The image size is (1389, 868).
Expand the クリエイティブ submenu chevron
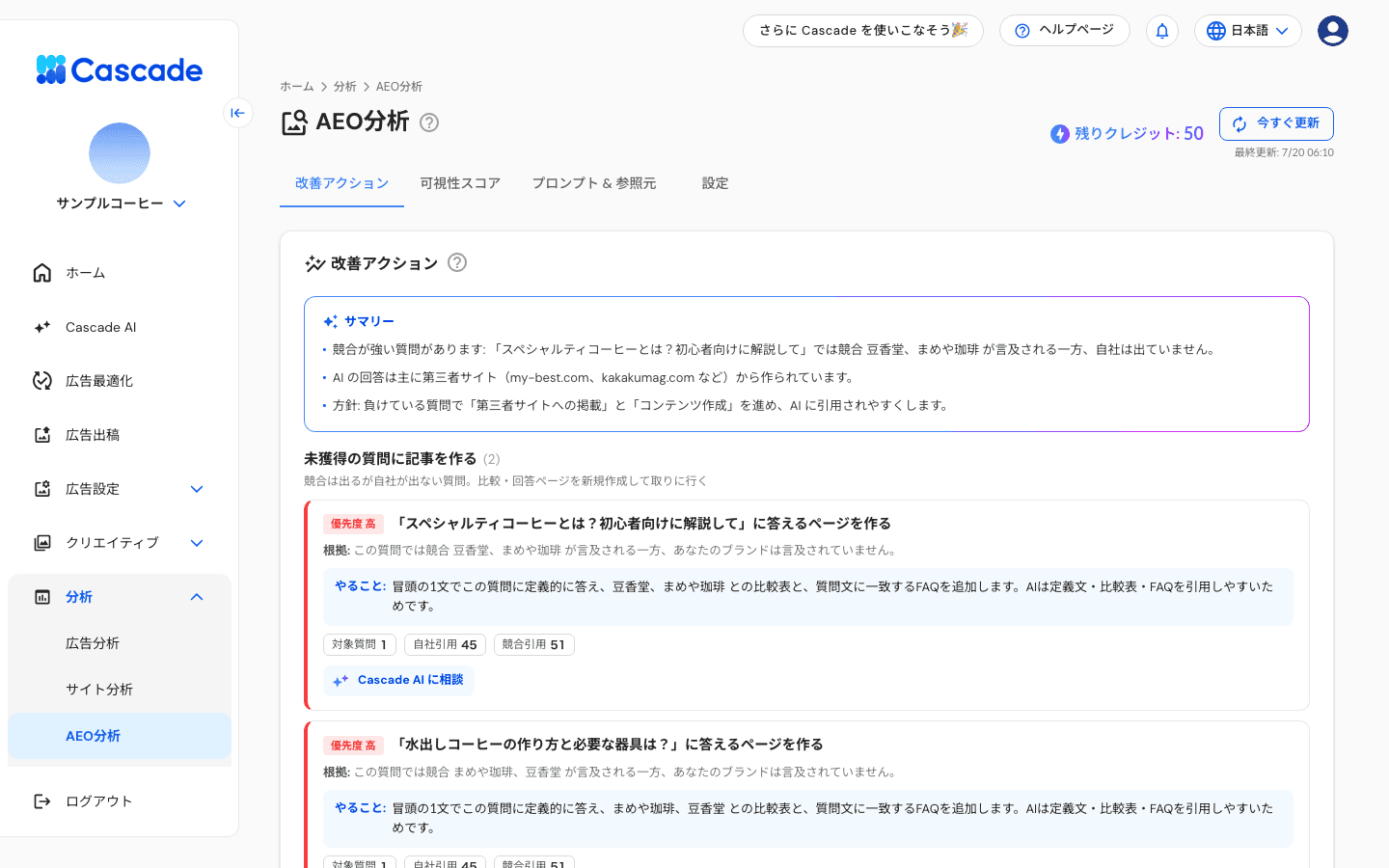point(197,543)
